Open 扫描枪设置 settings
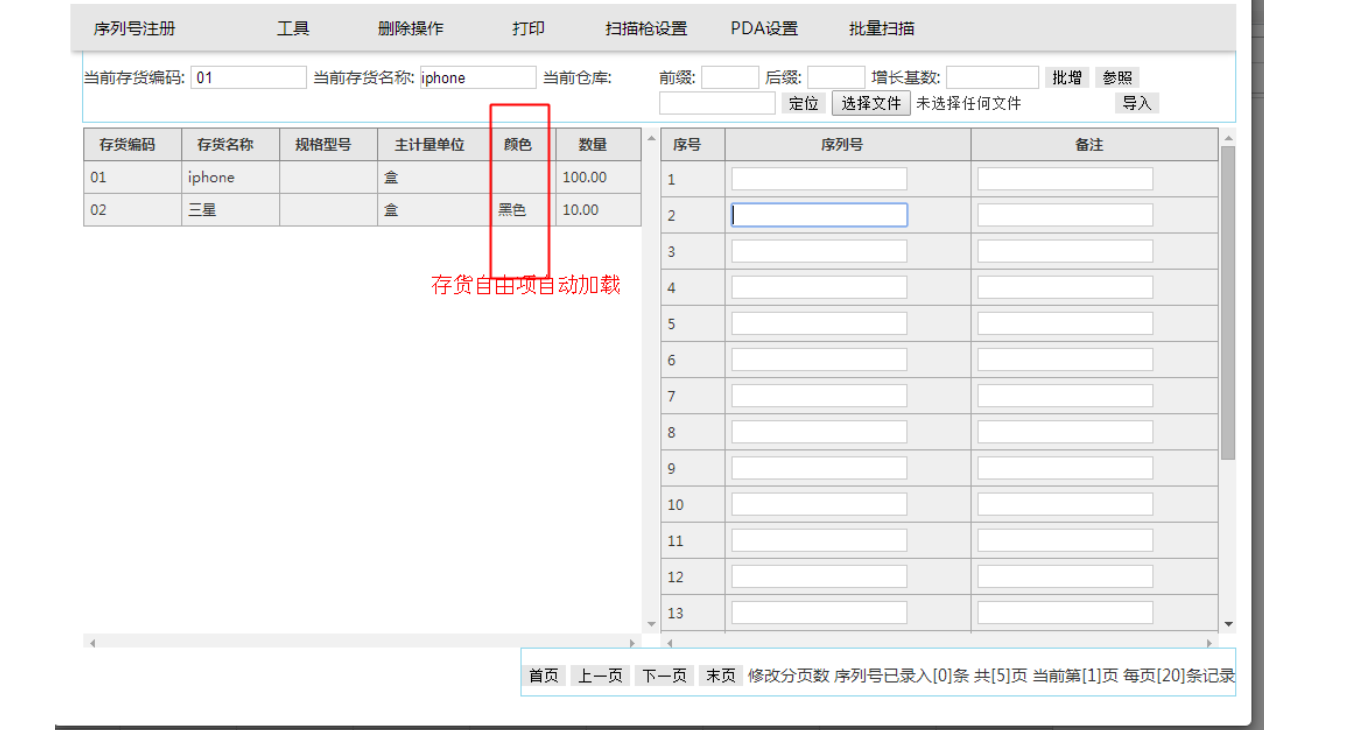The image size is (1345, 742). point(646,29)
